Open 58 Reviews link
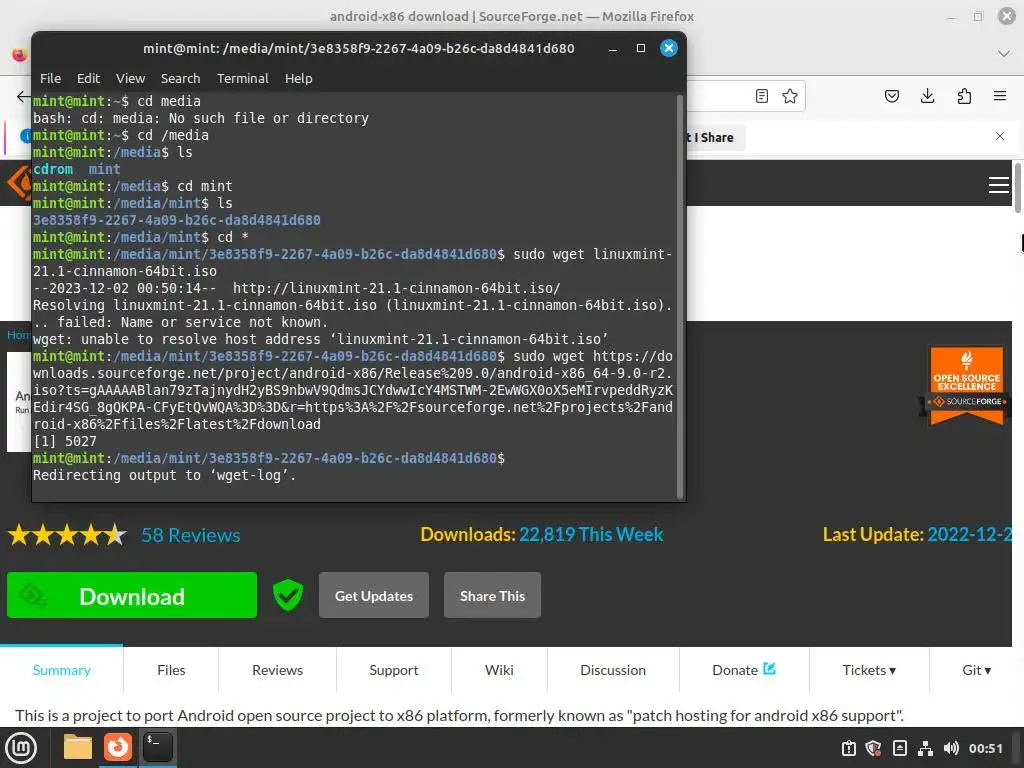The image size is (1024, 768). [191, 535]
